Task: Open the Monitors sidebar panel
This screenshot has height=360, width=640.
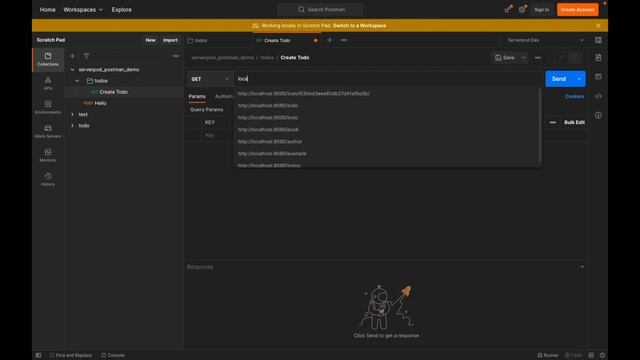Action: point(48,155)
